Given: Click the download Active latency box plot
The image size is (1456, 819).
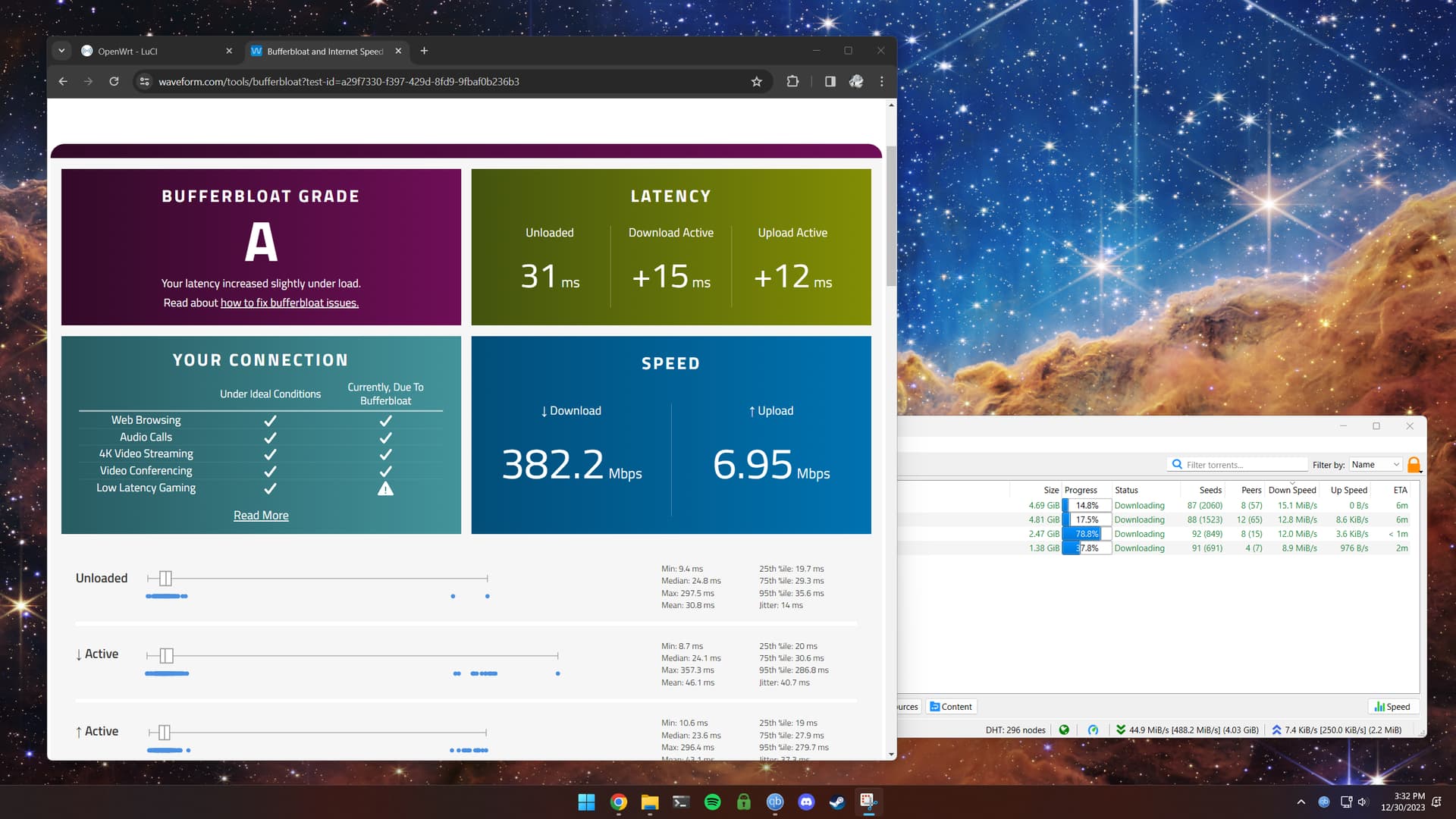Looking at the screenshot, I should tap(353, 655).
